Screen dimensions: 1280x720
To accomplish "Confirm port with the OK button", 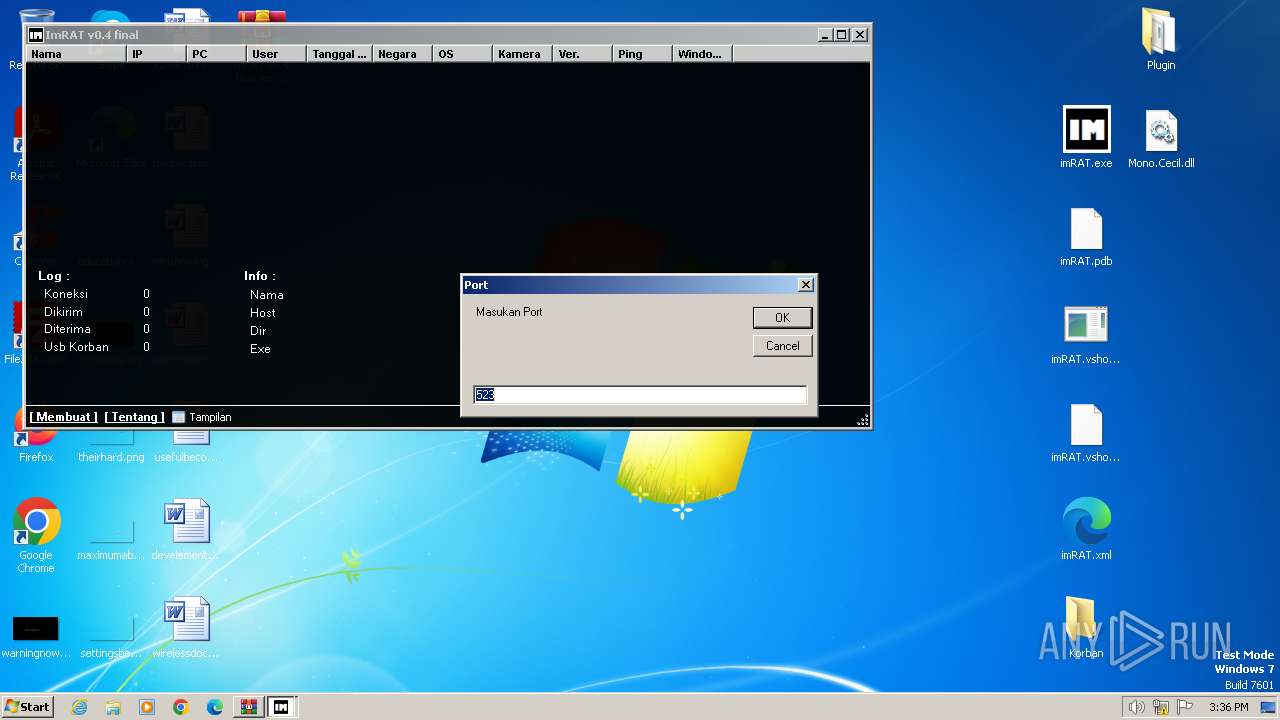I will tap(782, 317).
